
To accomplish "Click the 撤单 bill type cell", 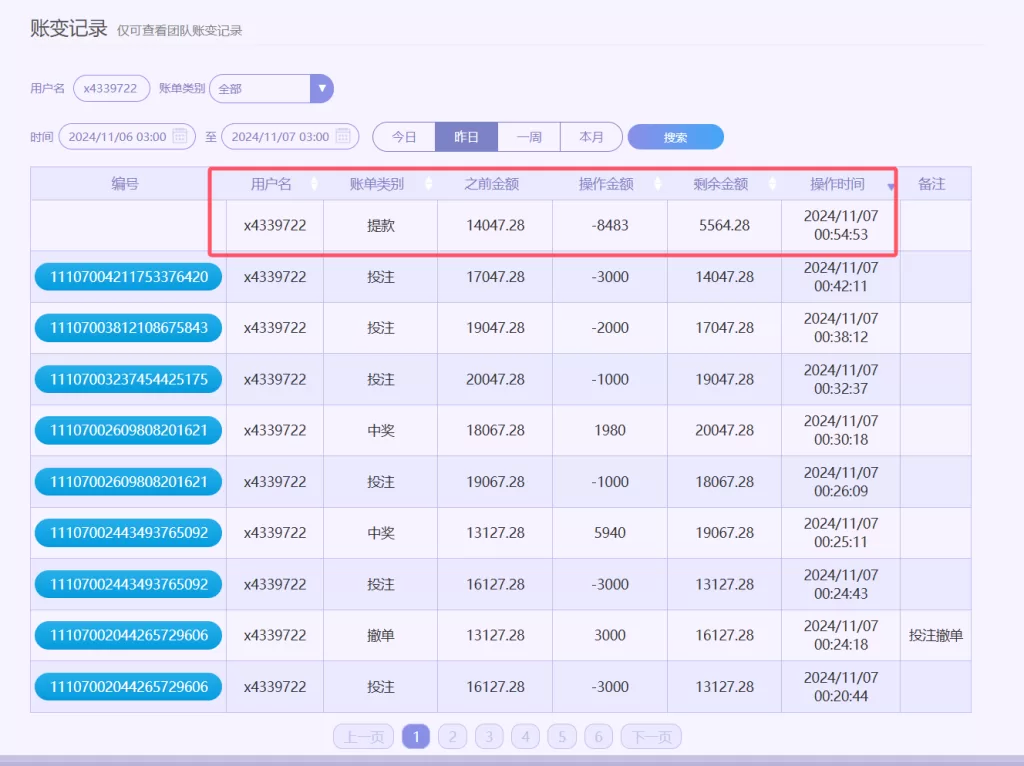I will click(381, 635).
